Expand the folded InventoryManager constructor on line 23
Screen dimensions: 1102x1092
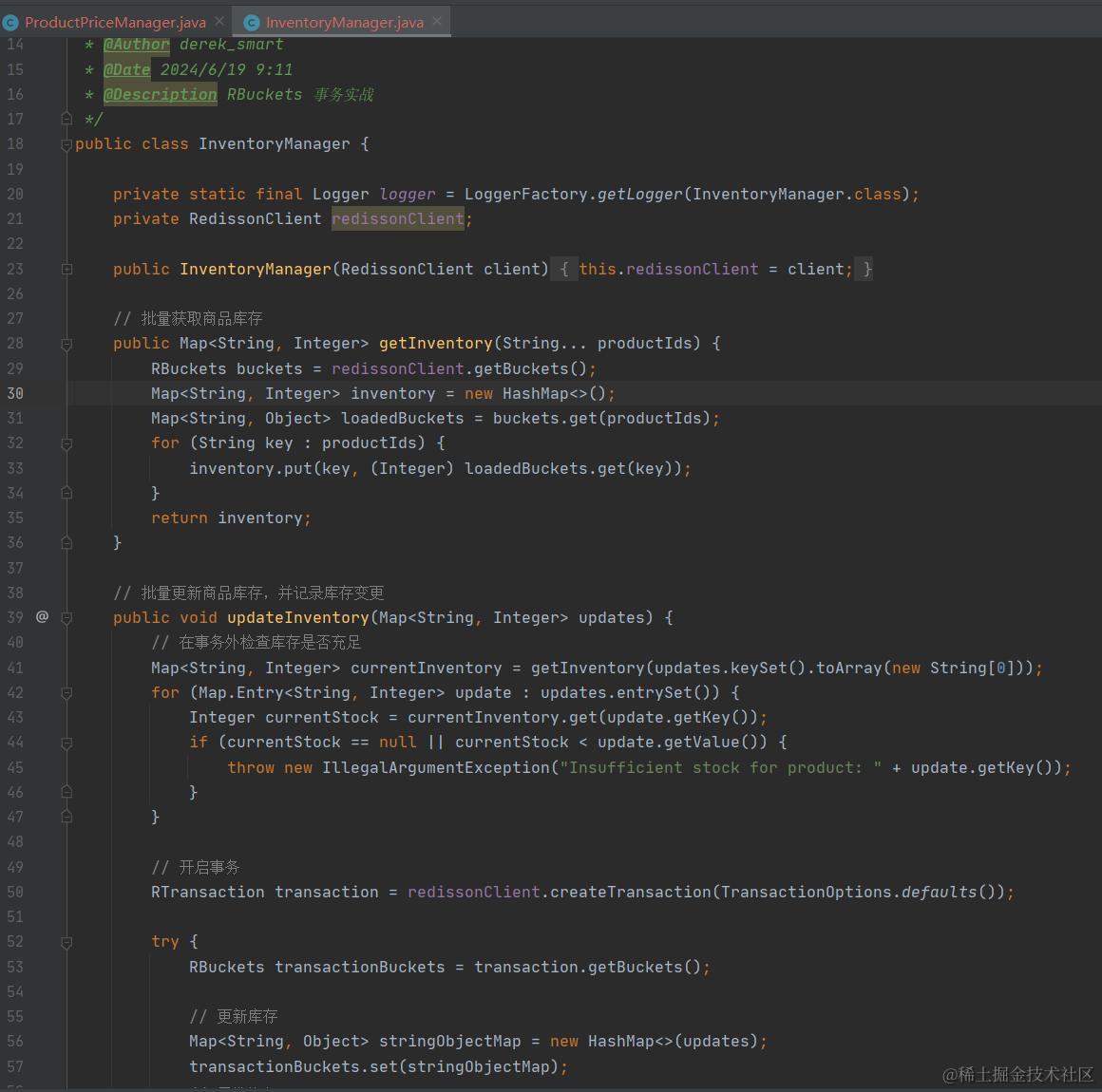click(66, 270)
